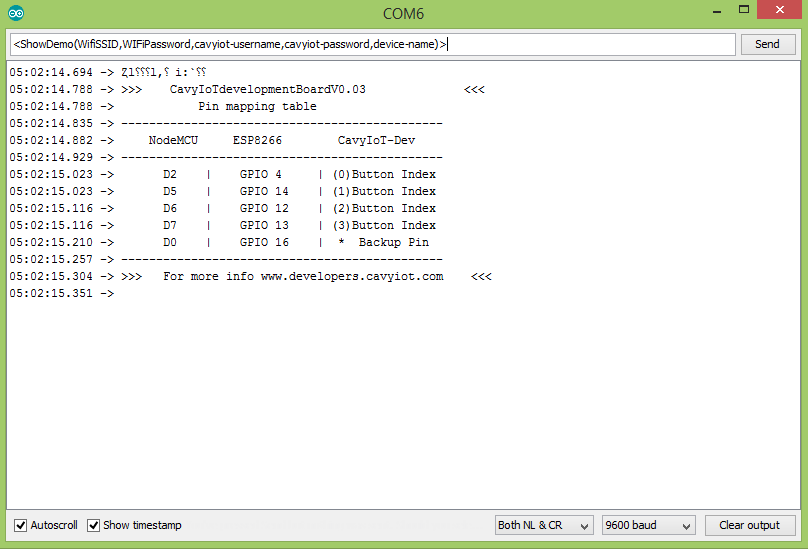
Task: Disable the Show timestamp checkbox
Action: point(94,525)
